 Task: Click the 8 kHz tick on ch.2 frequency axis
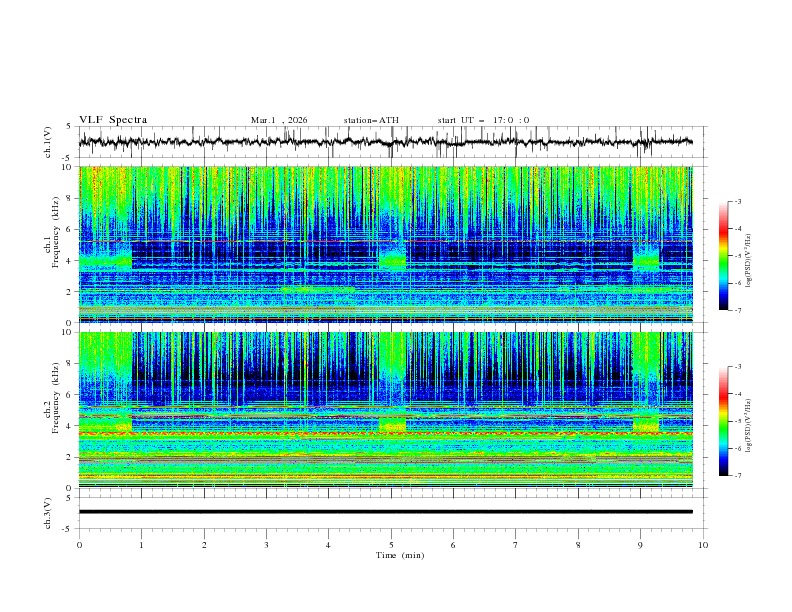pyautogui.click(x=69, y=364)
